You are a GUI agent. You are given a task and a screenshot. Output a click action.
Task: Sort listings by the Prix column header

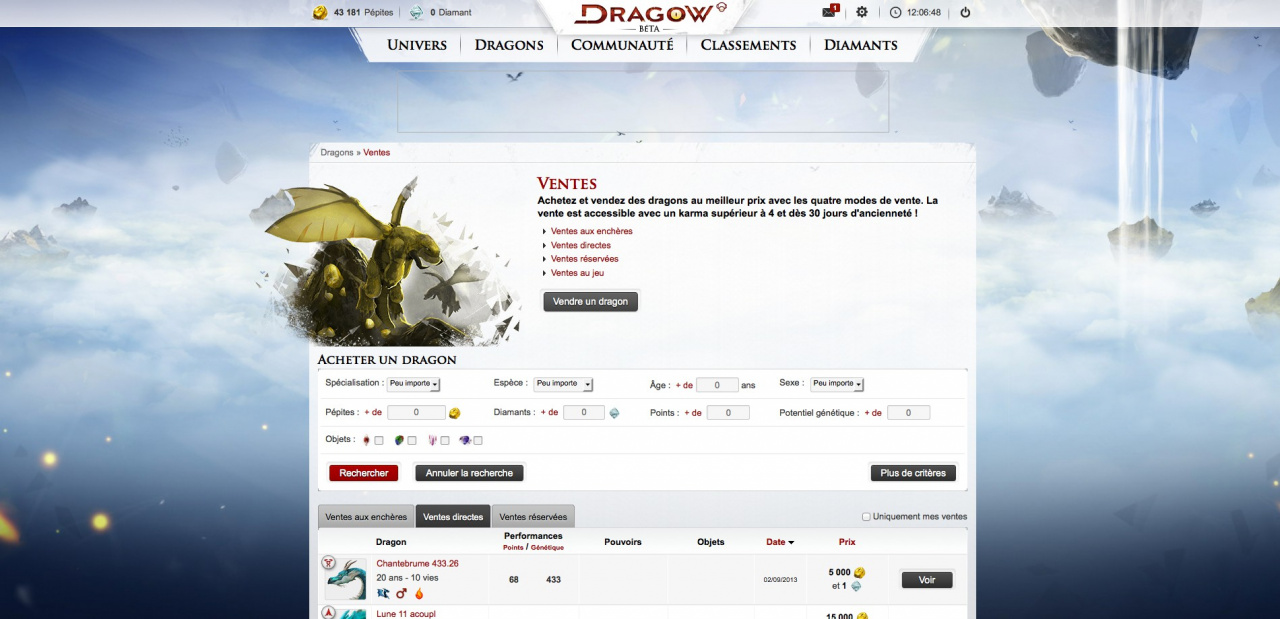tap(847, 542)
